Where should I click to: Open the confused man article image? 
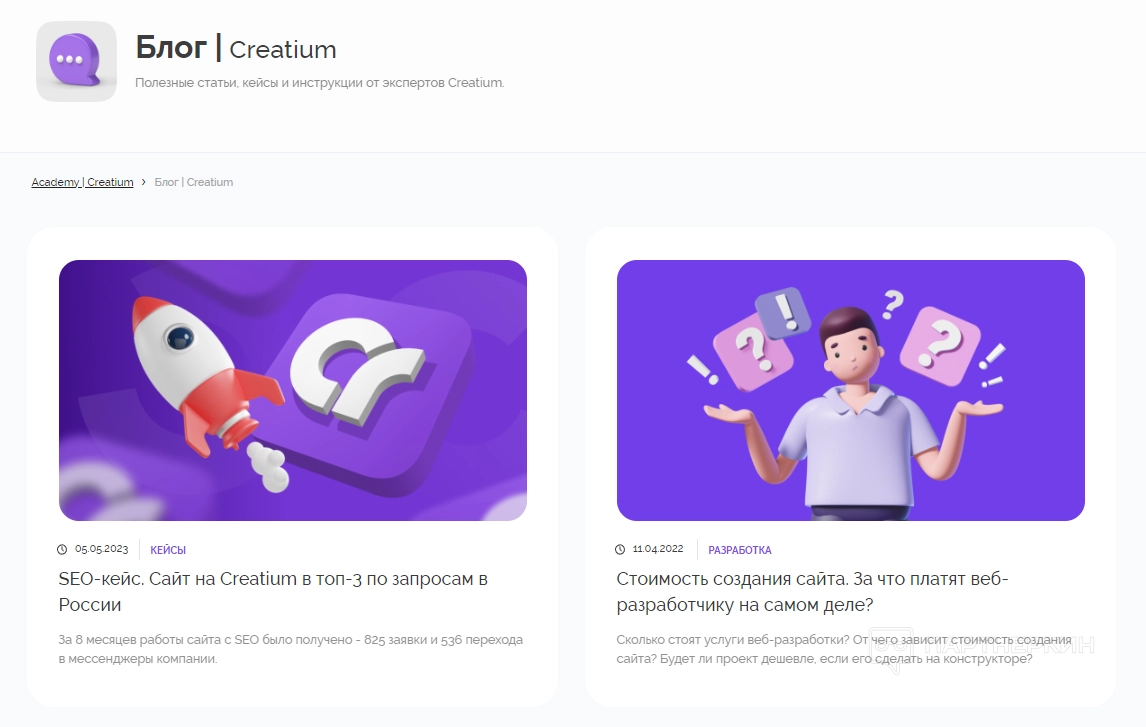pos(851,390)
